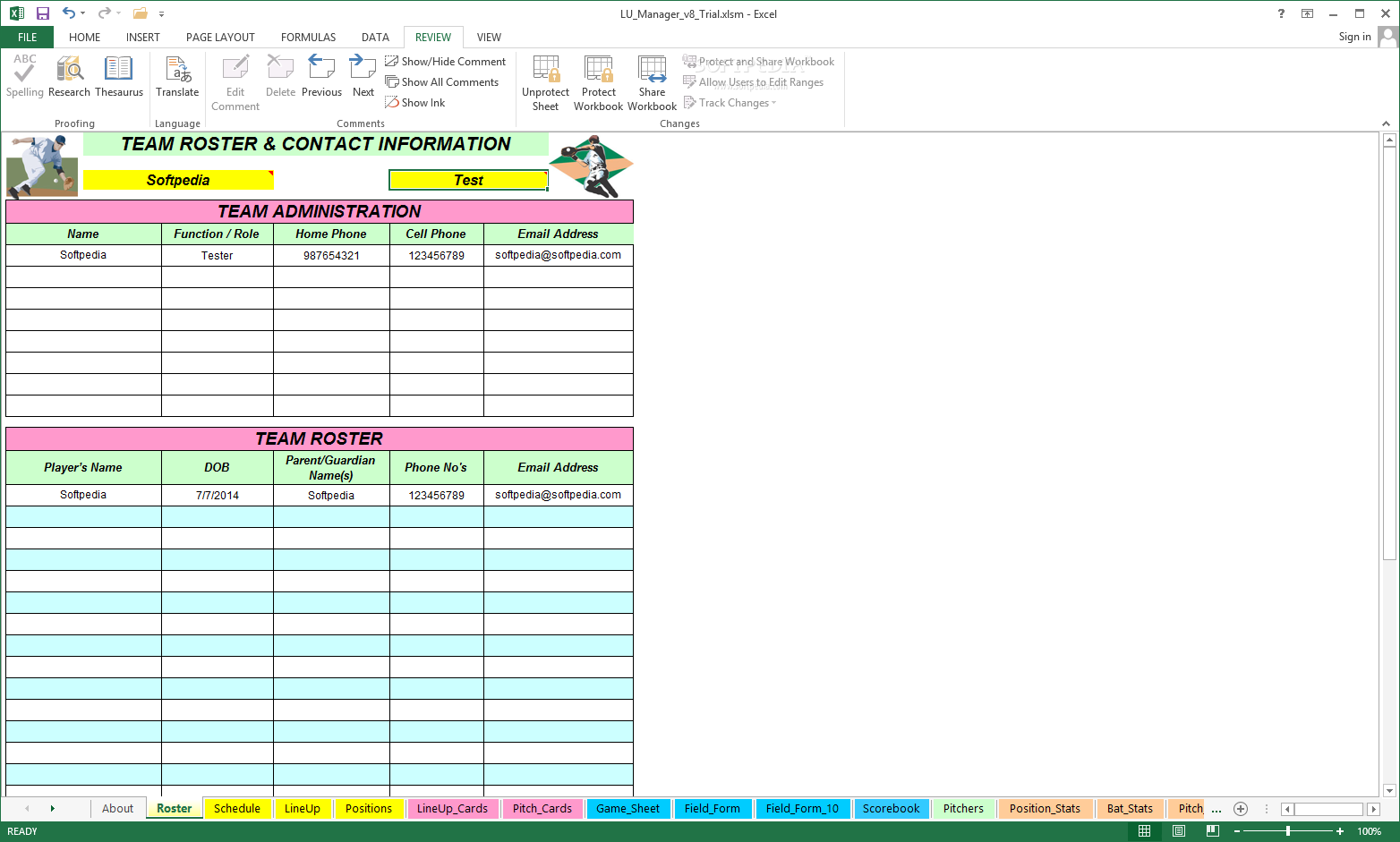
Task: Switch to Normal view in status bar
Action: point(1144,831)
